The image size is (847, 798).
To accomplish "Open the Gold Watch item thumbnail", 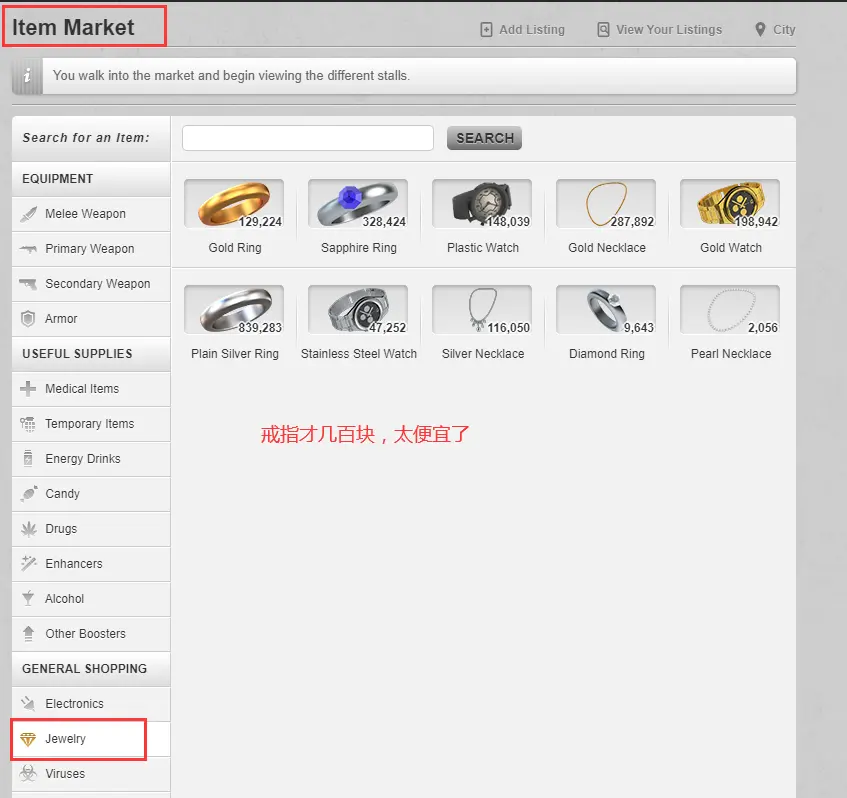I will click(730, 204).
